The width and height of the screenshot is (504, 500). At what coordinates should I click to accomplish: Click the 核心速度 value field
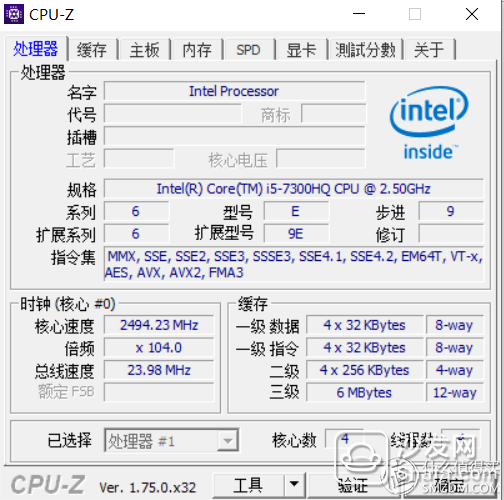click(x=159, y=325)
